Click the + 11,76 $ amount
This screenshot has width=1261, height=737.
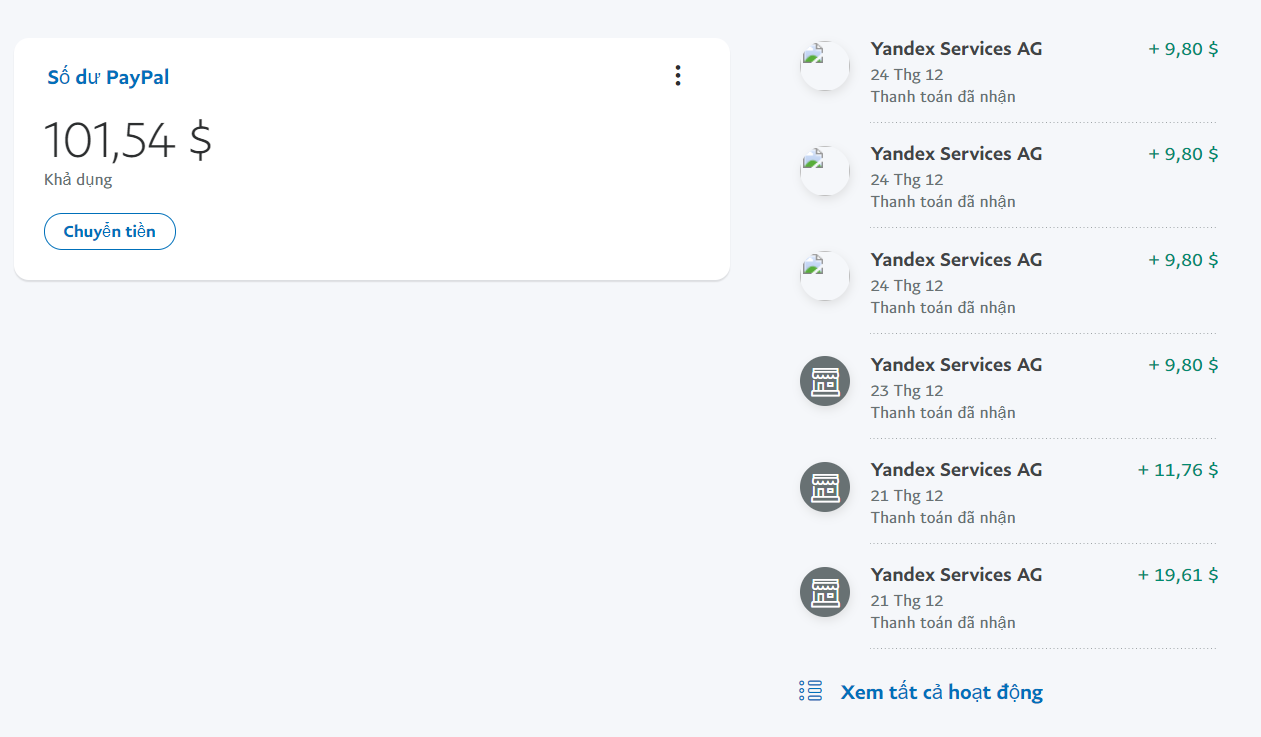point(1178,470)
